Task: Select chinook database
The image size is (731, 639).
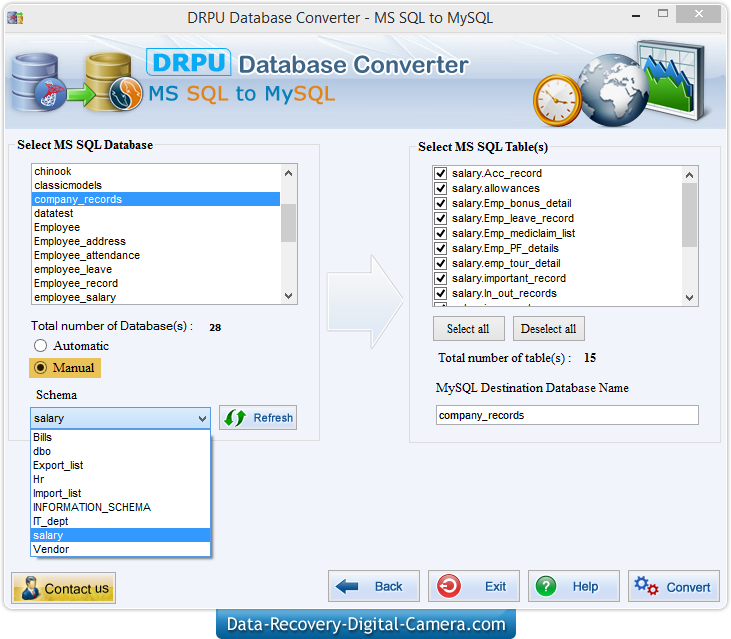Action: pos(156,171)
